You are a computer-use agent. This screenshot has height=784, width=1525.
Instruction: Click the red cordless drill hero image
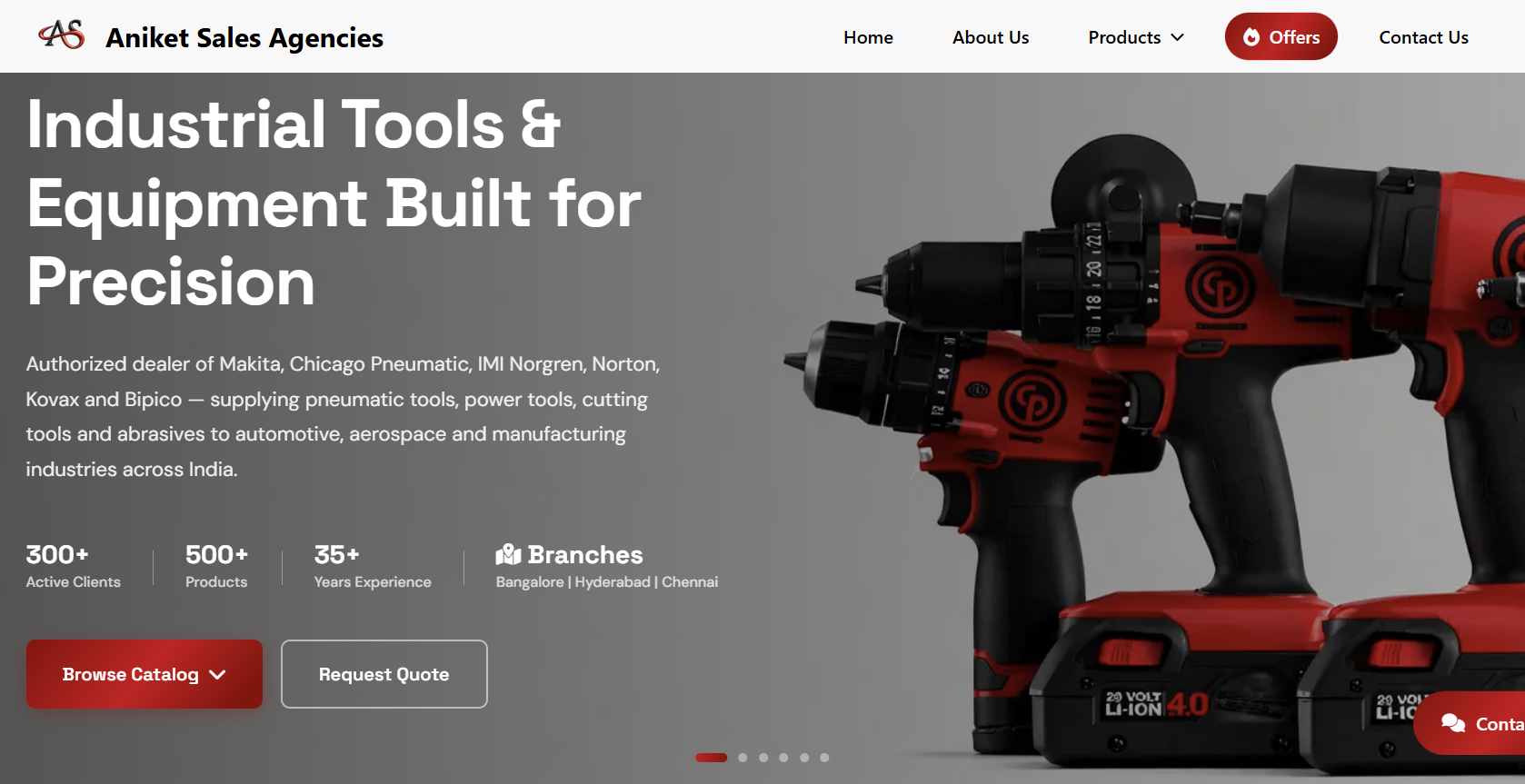[1154, 445]
